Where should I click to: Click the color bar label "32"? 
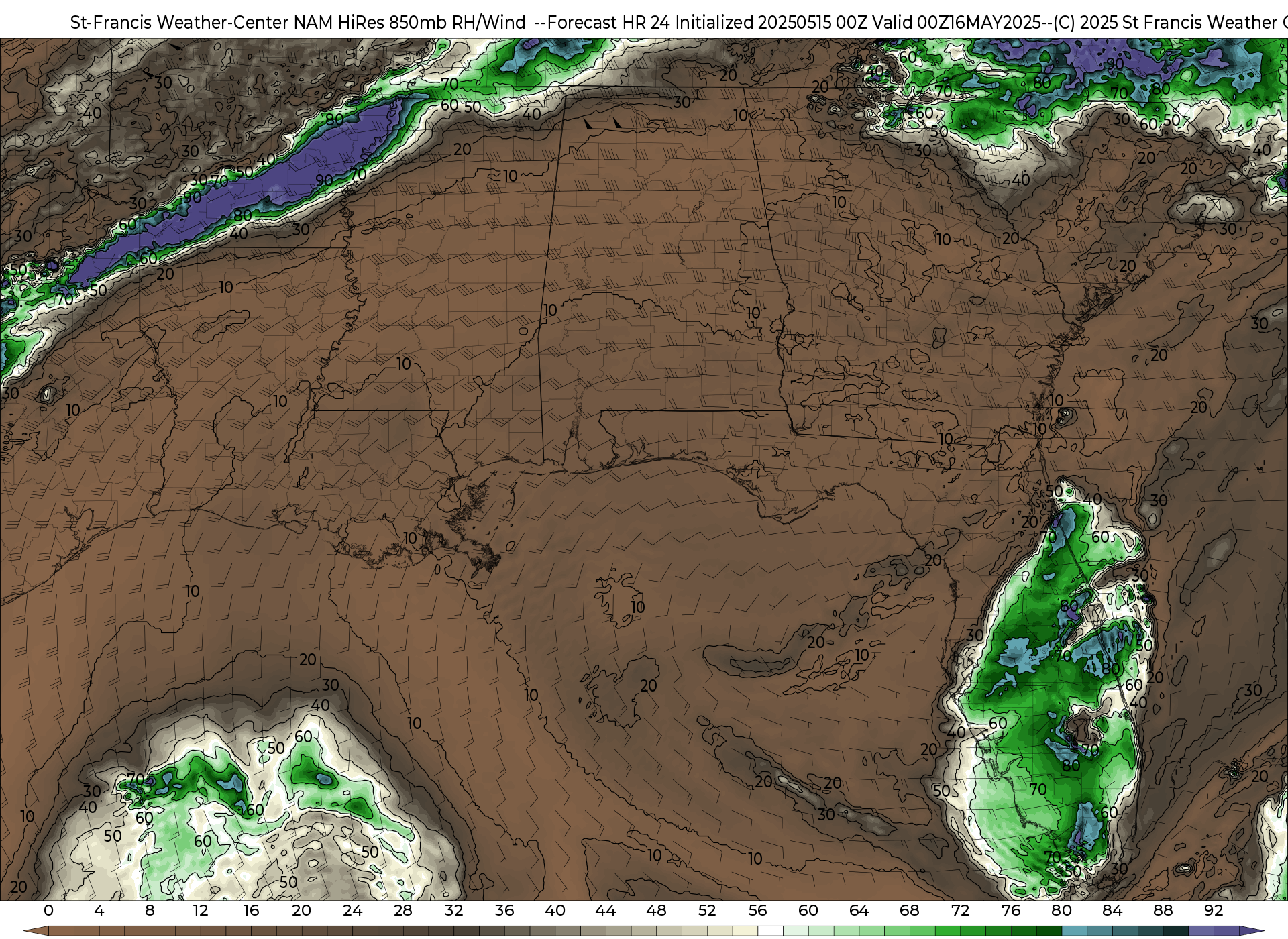(453, 910)
